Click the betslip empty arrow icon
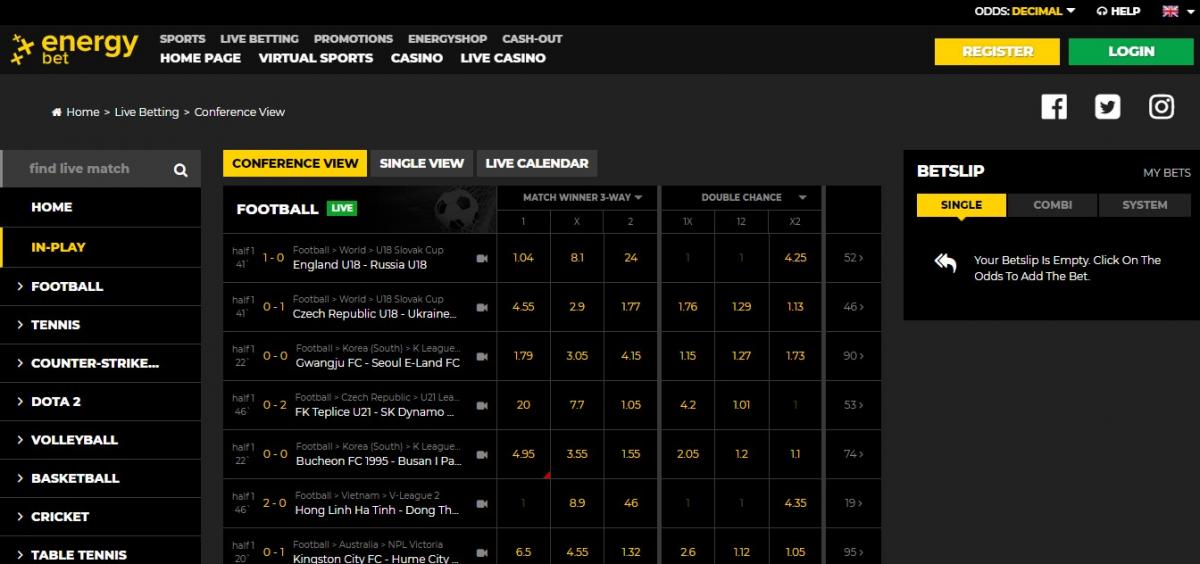 click(x=945, y=262)
